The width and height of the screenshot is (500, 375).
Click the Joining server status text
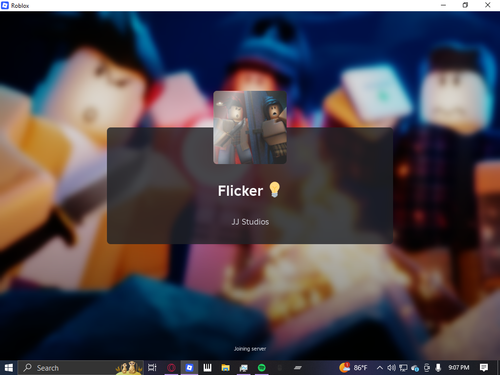pos(250,349)
